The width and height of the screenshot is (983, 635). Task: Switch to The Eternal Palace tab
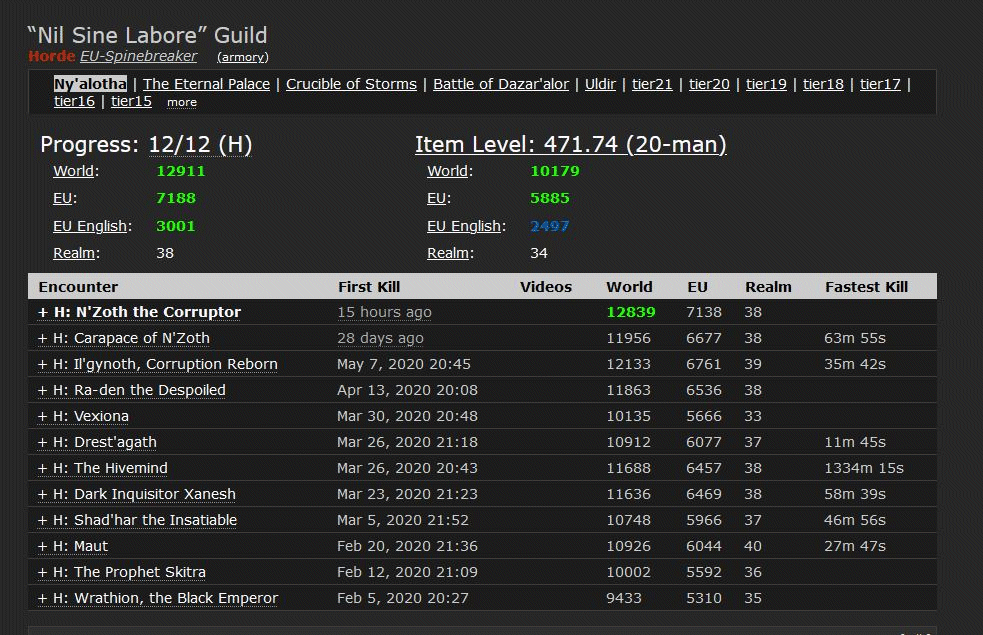point(206,84)
